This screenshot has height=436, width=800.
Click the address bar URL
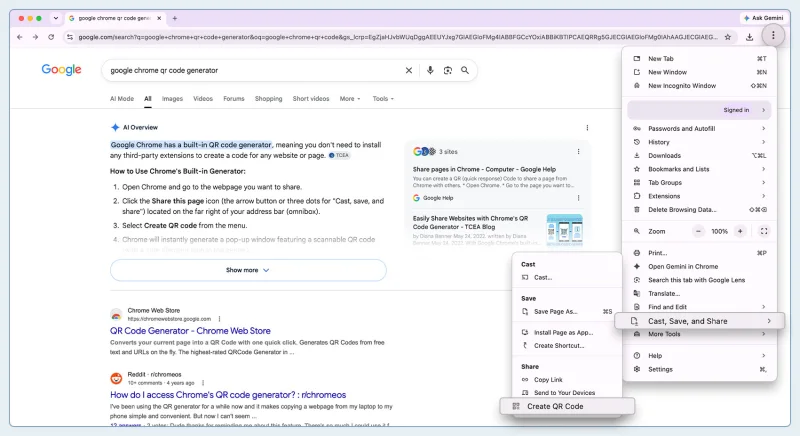click(398, 37)
